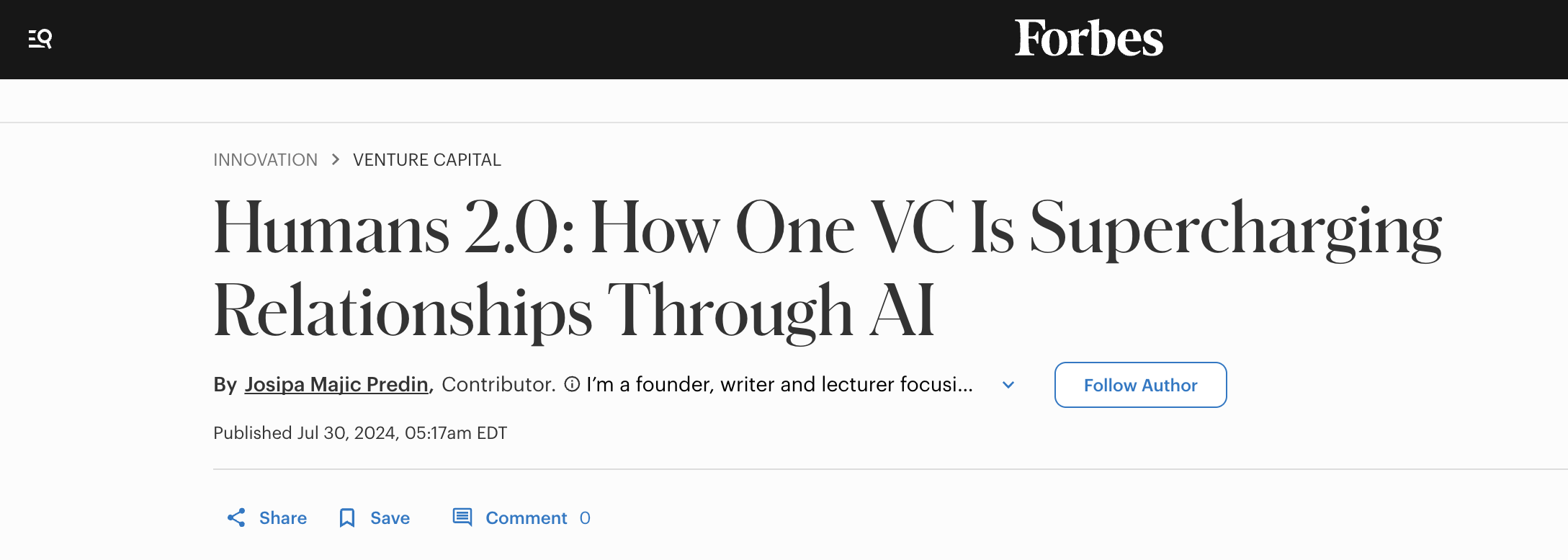Click the truncated author bio text
This screenshot has height=560, width=1568.
779,385
